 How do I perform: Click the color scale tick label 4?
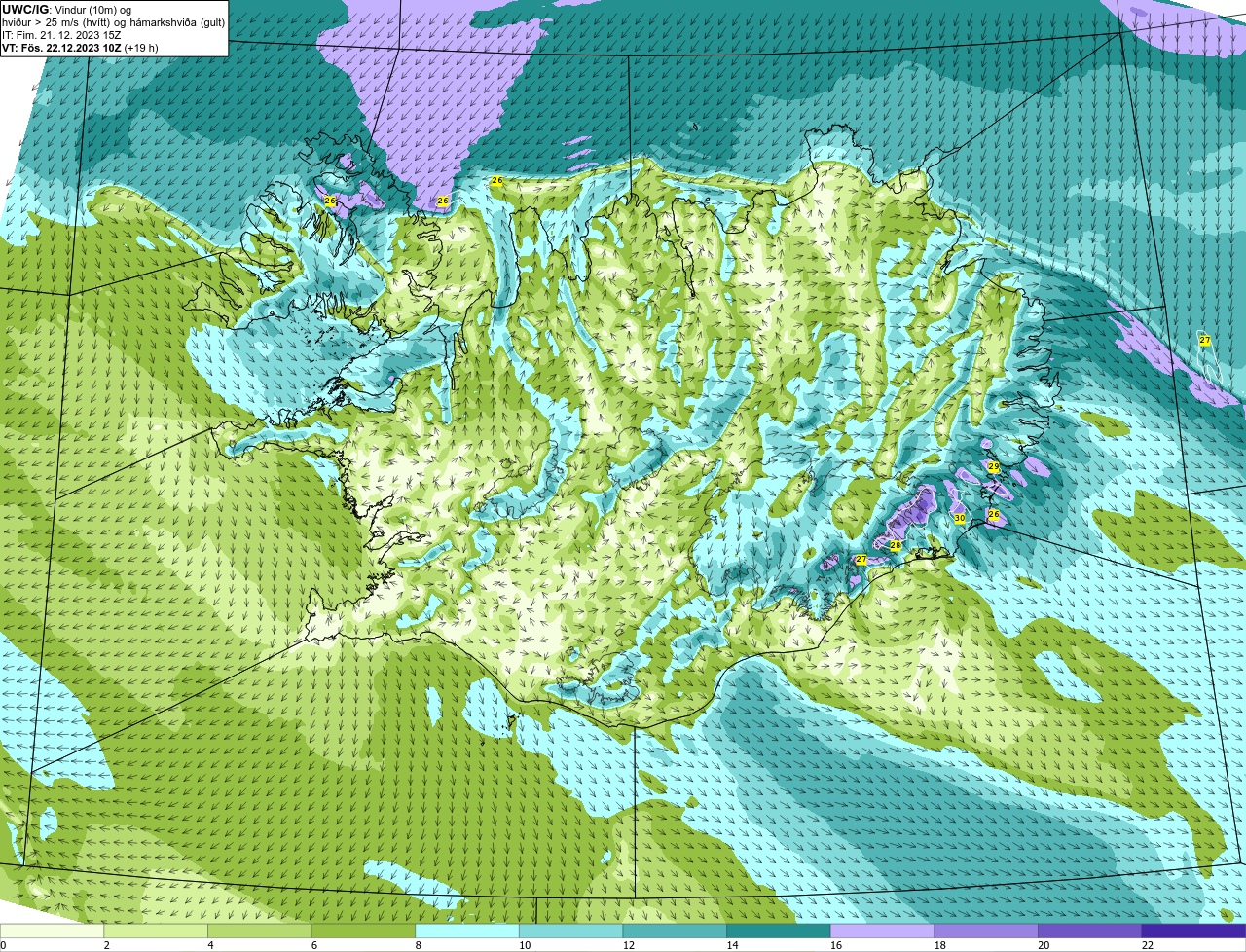210,945
